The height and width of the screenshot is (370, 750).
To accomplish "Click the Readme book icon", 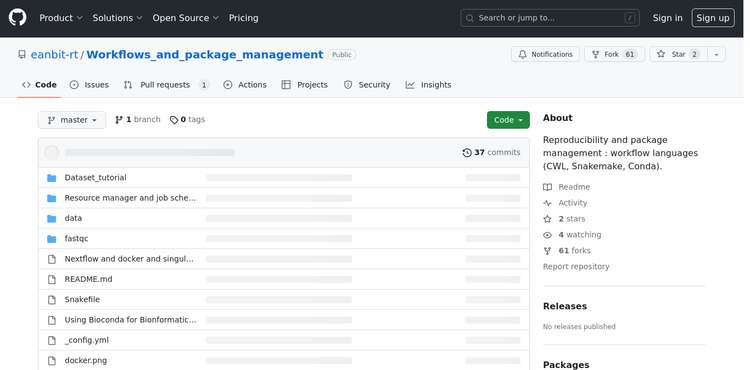I will pyautogui.click(x=548, y=187).
